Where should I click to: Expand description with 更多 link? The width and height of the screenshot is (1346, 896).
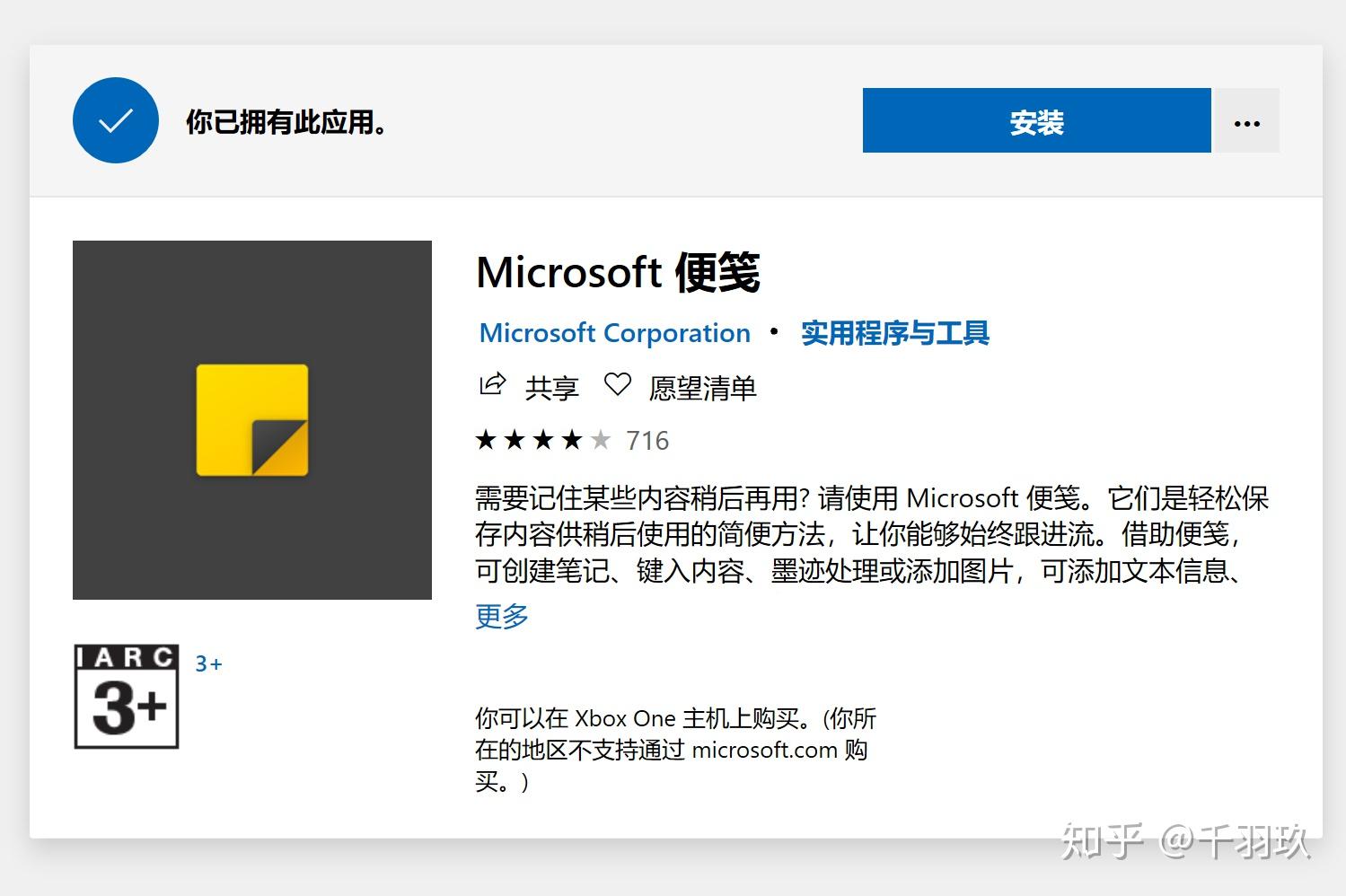502,616
